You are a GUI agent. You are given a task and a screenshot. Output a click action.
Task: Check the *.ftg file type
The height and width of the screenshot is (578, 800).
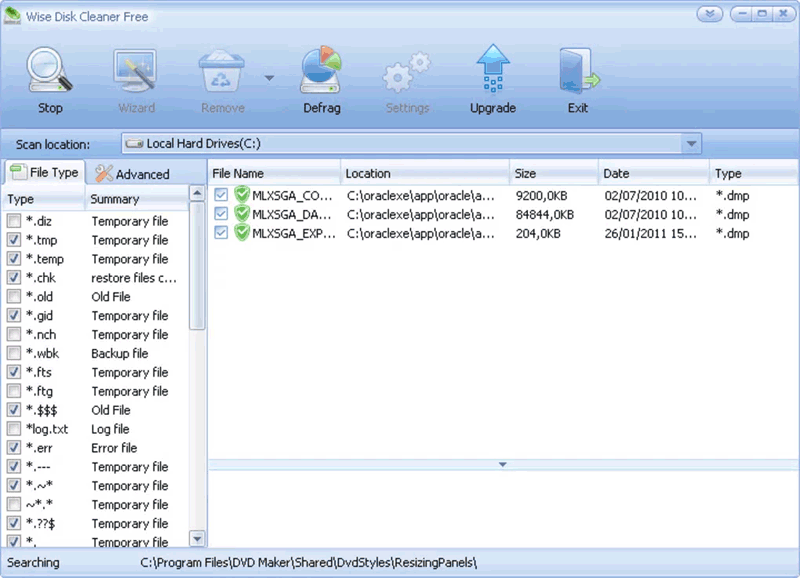click(14, 391)
